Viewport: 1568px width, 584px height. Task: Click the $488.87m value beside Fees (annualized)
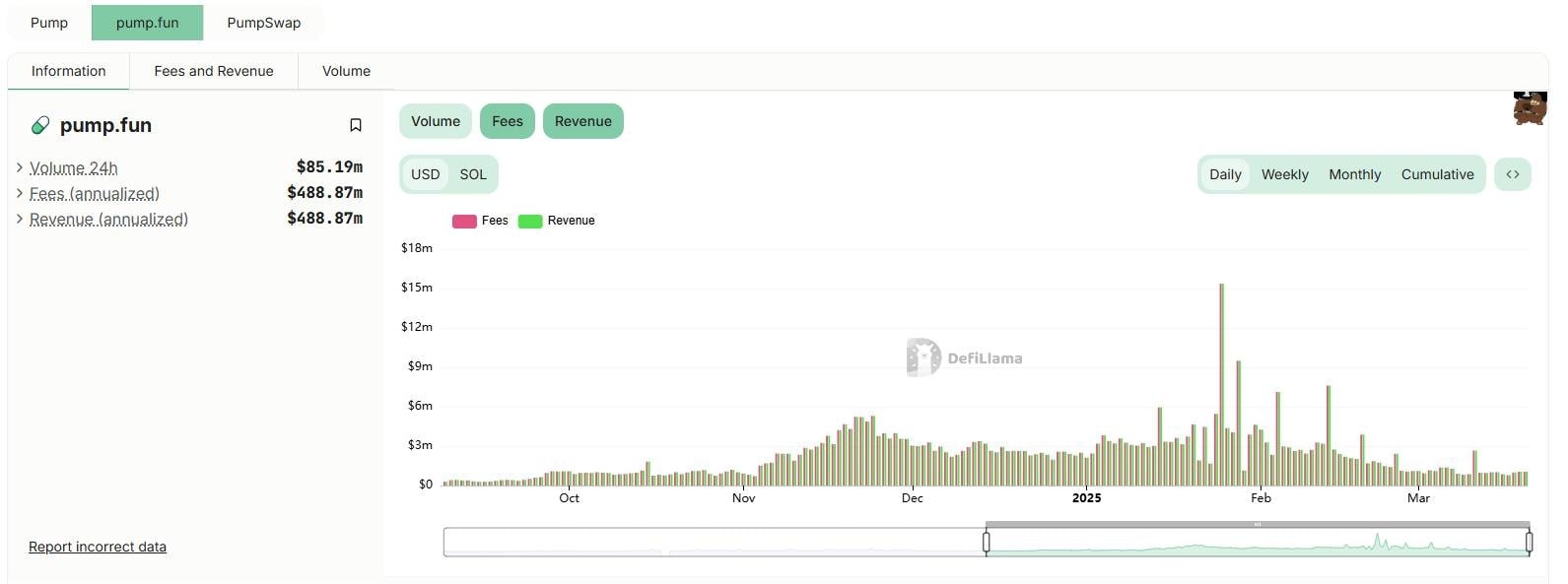(325, 193)
